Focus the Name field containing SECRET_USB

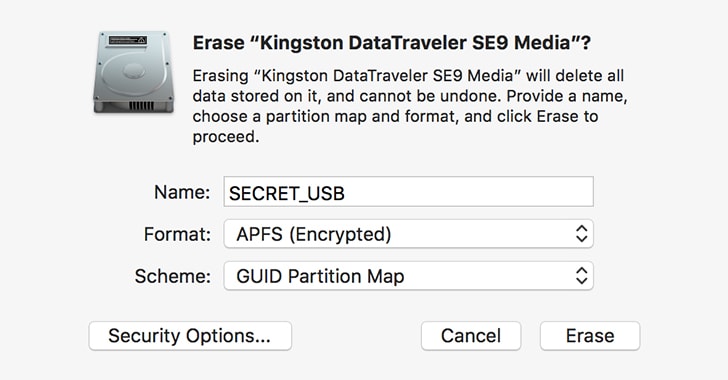coord(409,191)
